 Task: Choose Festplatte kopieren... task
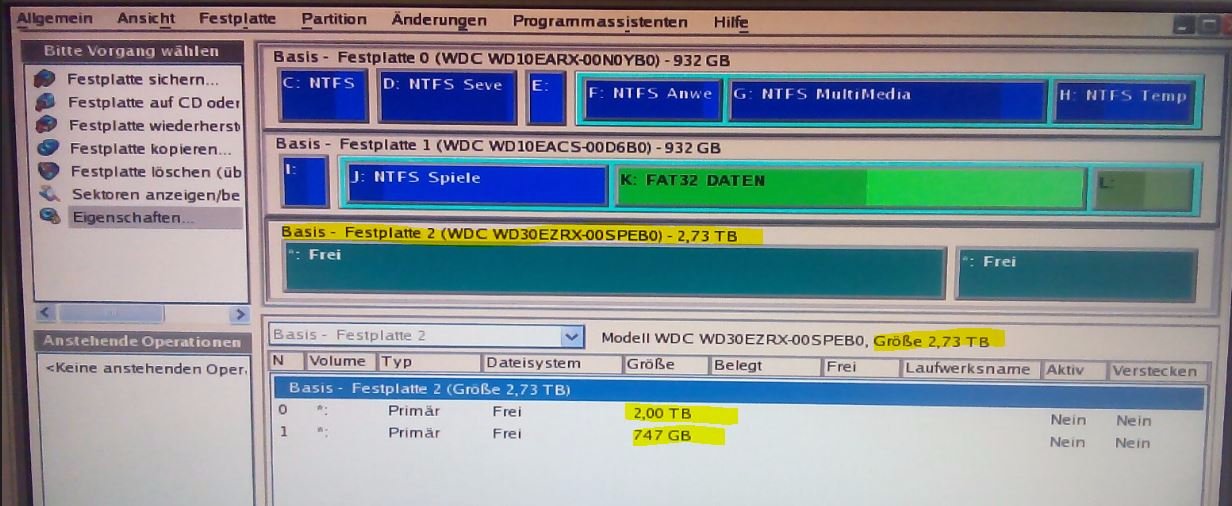[x=150, y=149]
